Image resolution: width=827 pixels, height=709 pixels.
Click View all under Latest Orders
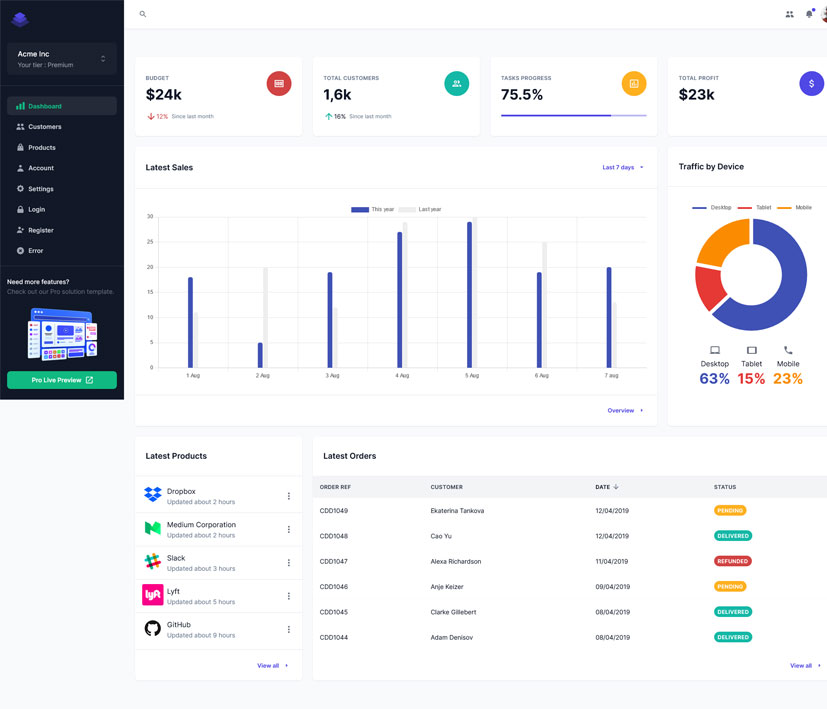[x=802, y=665]
